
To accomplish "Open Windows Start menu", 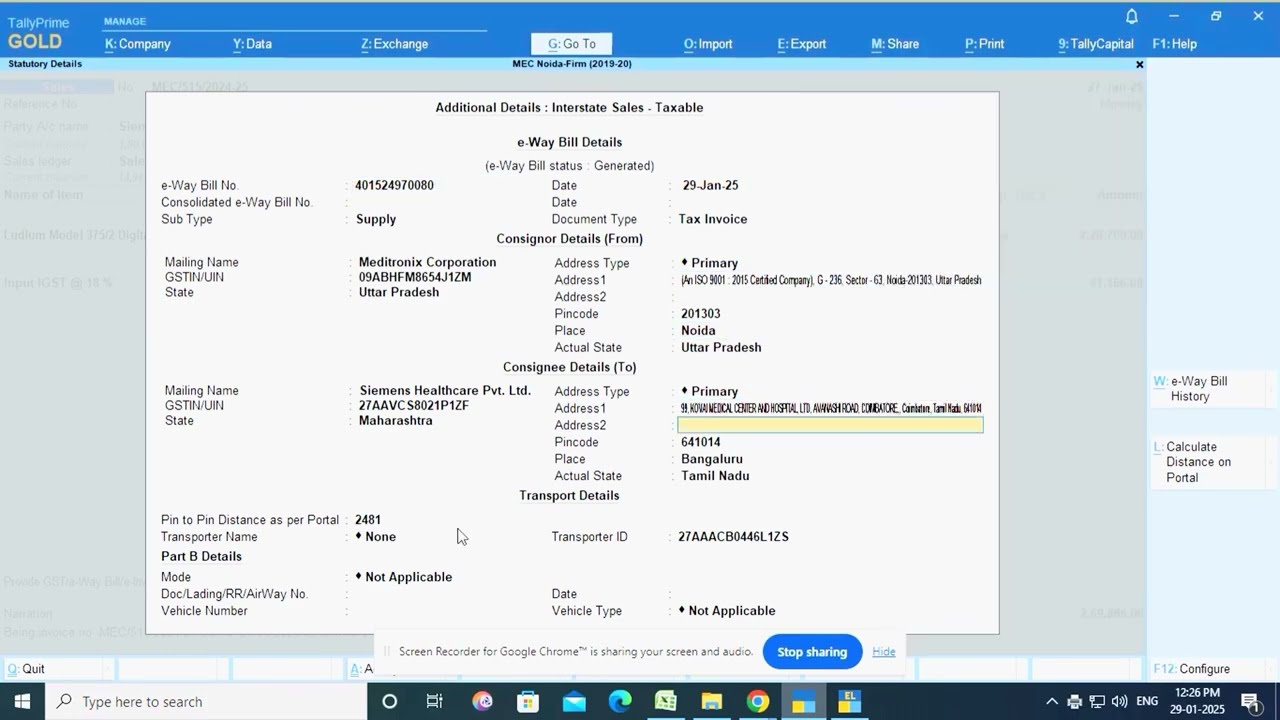I will 22,702.
